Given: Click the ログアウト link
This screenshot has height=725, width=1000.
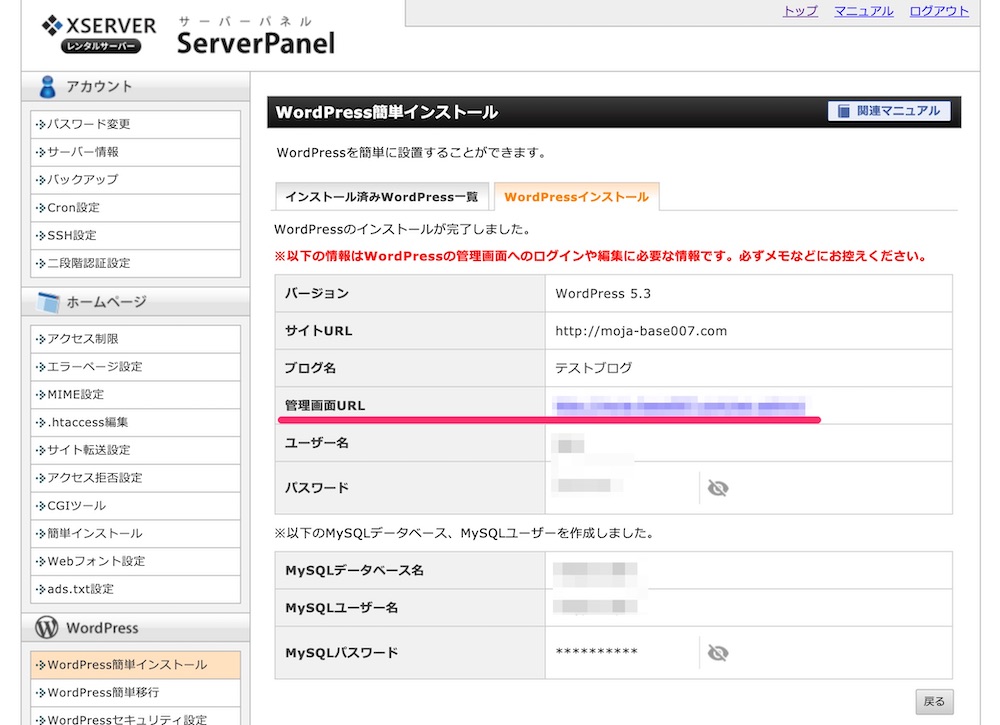Looking at the screenshot, I should 939,11.
